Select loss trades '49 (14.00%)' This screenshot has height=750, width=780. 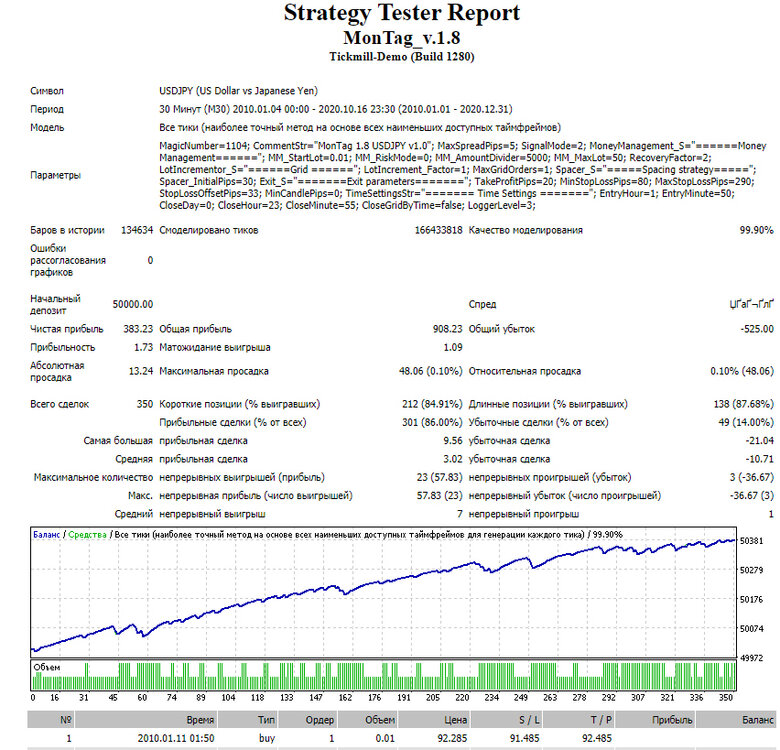746,423
